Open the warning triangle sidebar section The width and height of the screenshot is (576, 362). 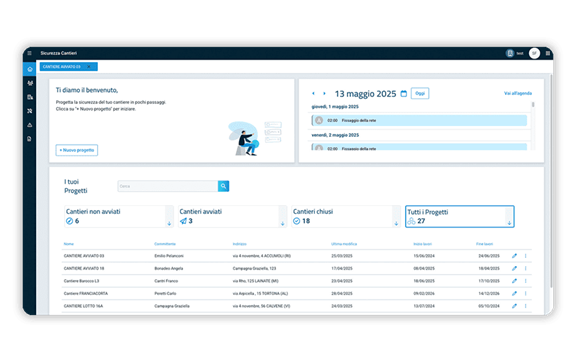(x=30, y=125)
